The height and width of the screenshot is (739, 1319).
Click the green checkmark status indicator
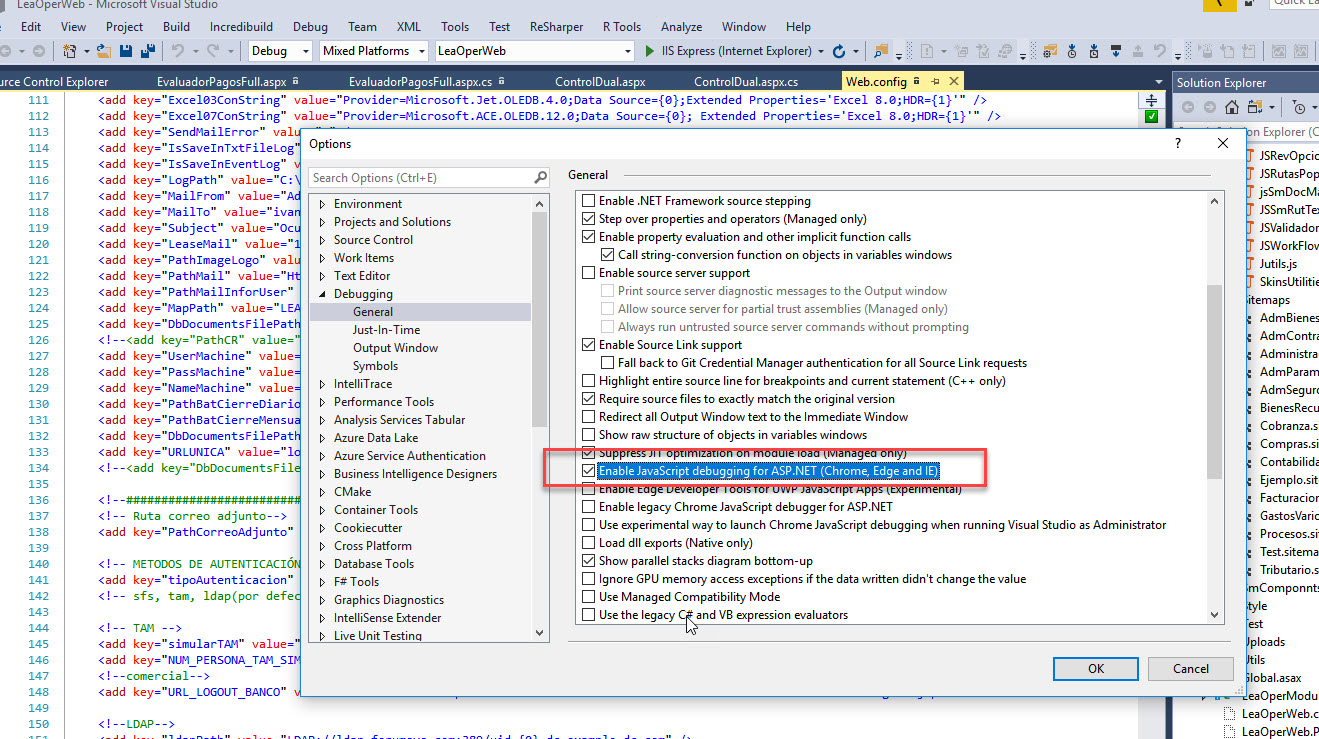1151,117
